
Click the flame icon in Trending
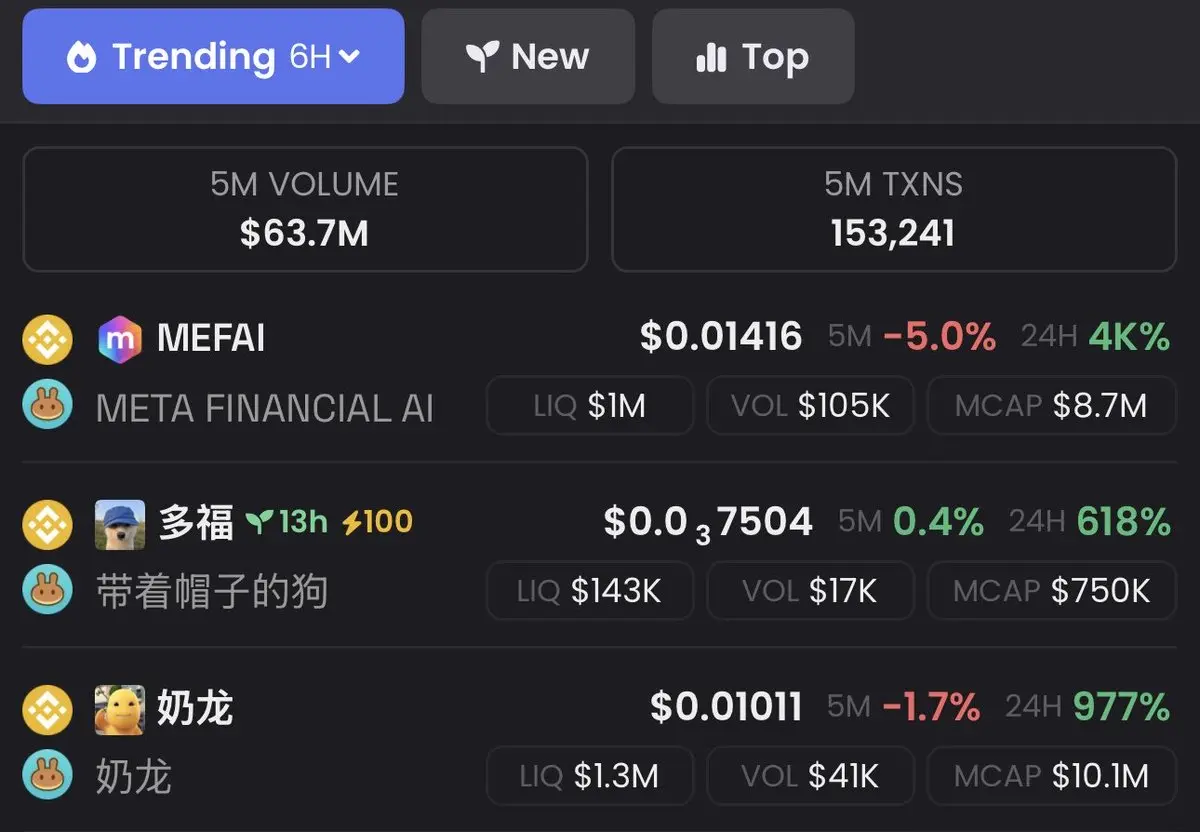point(81,57)
